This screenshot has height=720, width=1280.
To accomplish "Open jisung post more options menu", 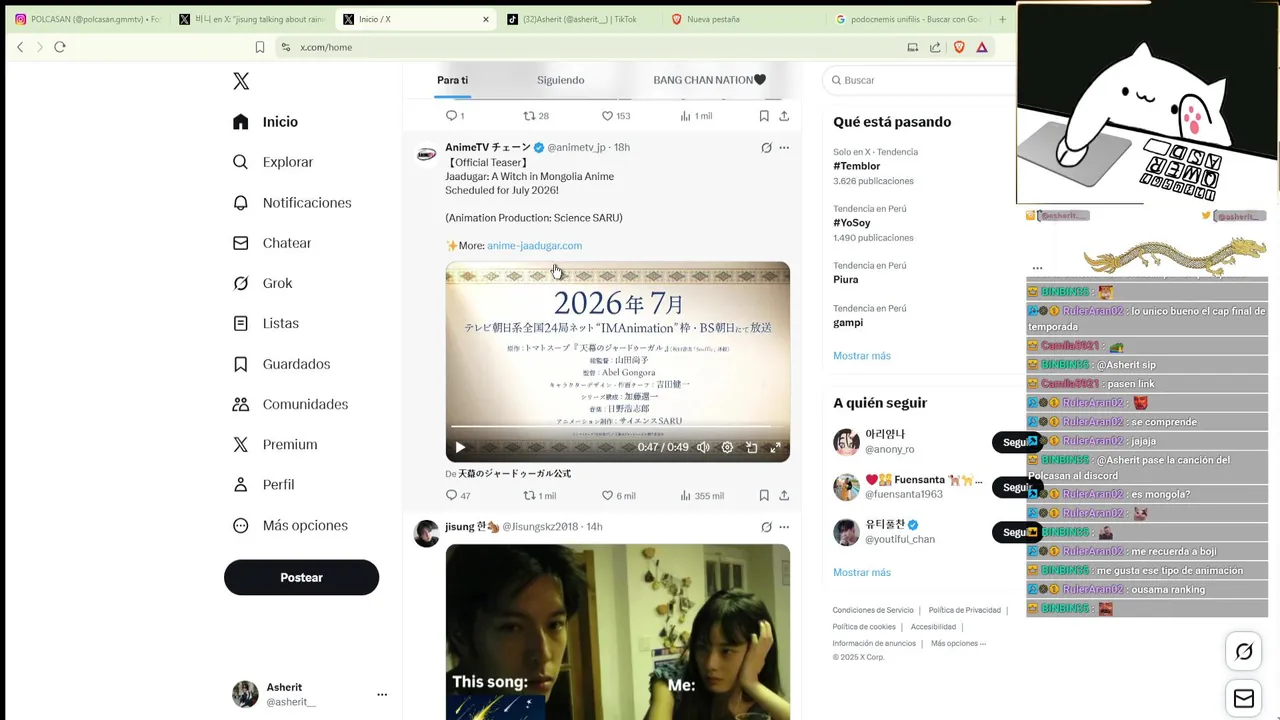I will [x=784, y=527].
